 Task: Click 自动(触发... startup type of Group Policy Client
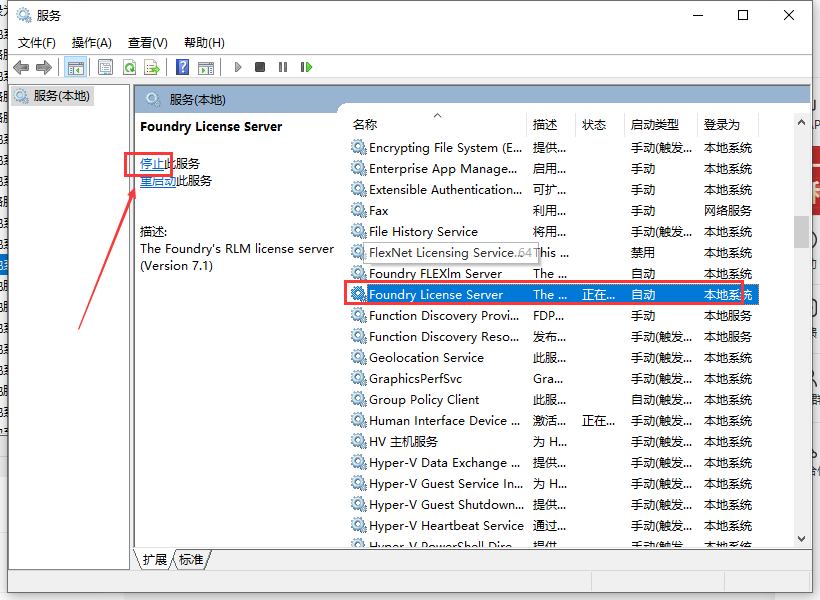(x=662, y=400)
